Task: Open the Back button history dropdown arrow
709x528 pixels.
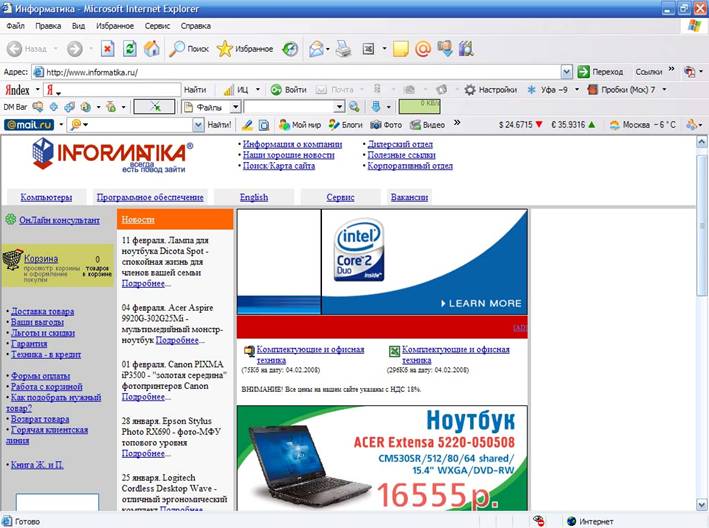Action: point(56,48)
